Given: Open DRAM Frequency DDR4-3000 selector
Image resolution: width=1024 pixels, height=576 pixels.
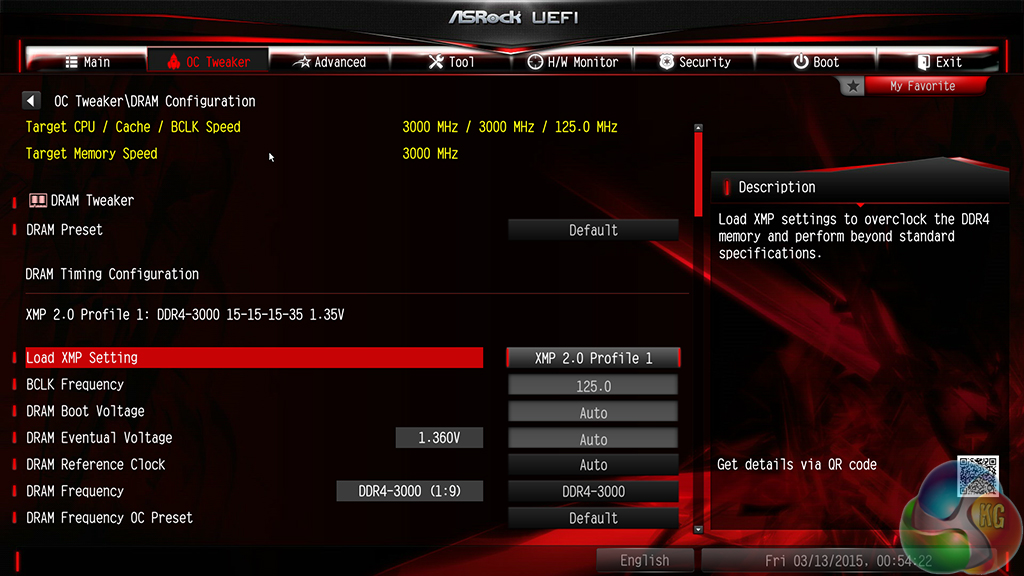Looking at the screenshot, I should pos(593,491).
